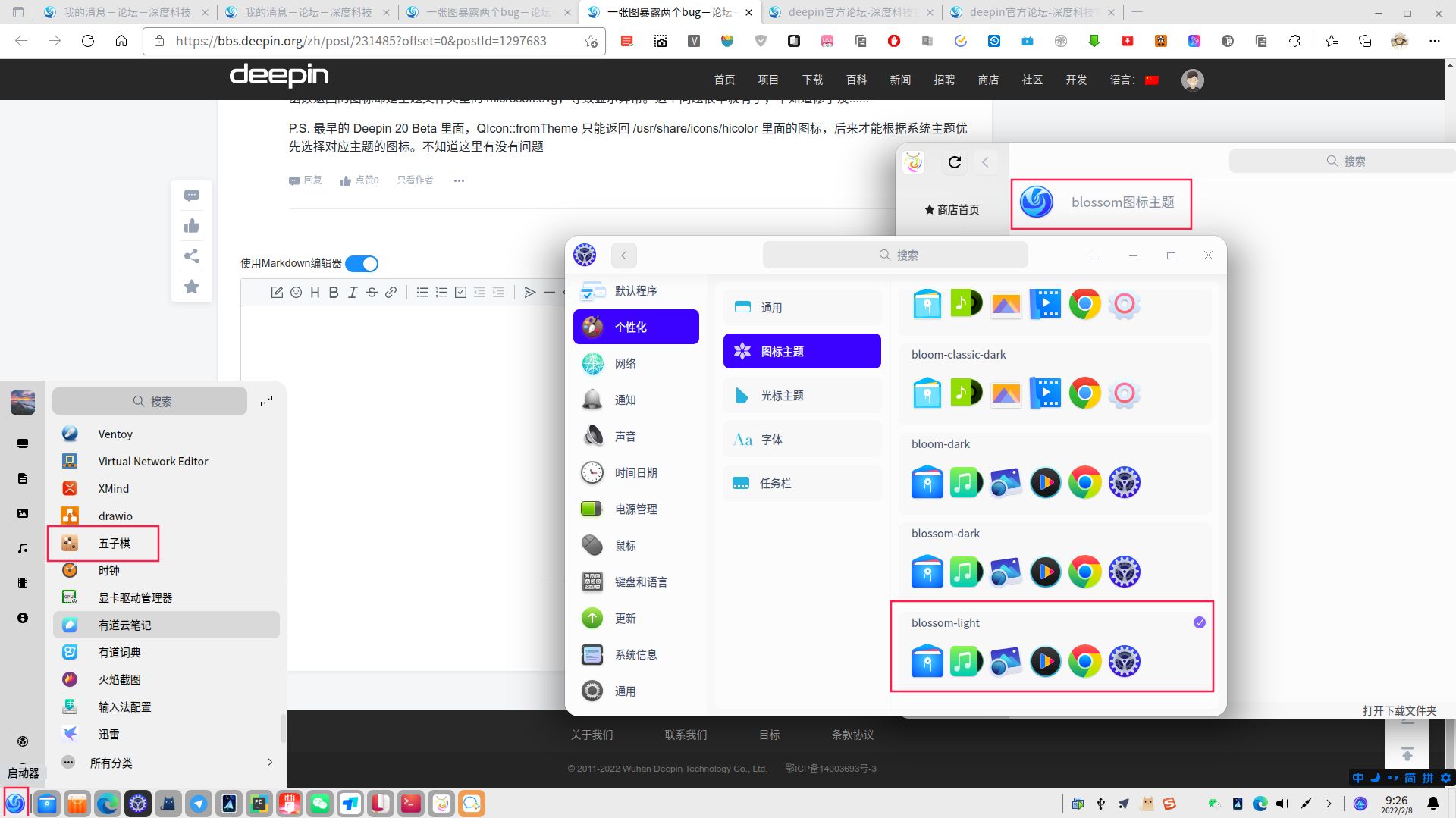
Task: Click the thumbs-up icon in the floating post toolbar
Action: [x=192, y=226]
